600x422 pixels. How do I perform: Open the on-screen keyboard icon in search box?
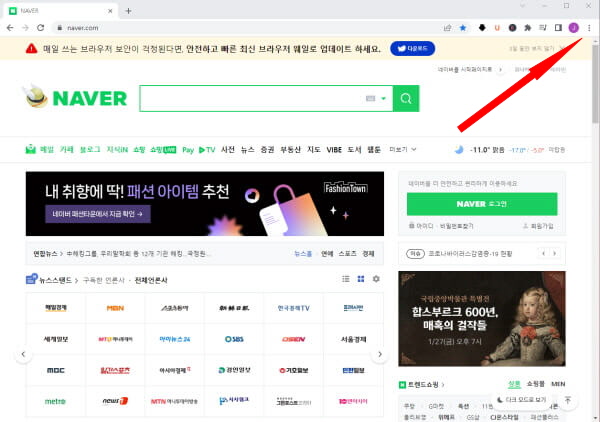click(x=370, y=98)
